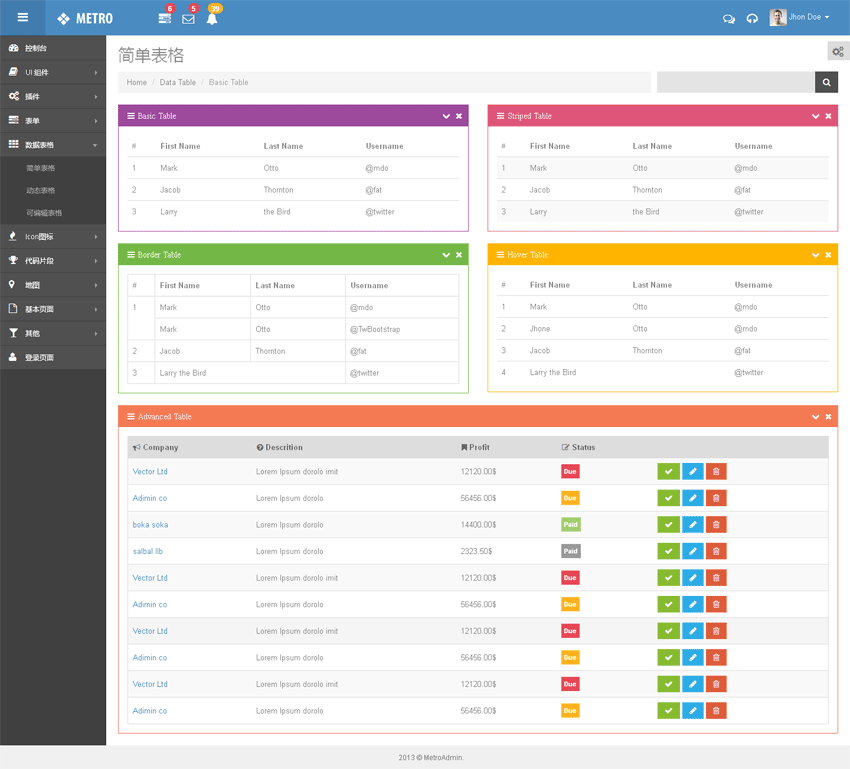Open the boka soka company link

click(150, 525)
